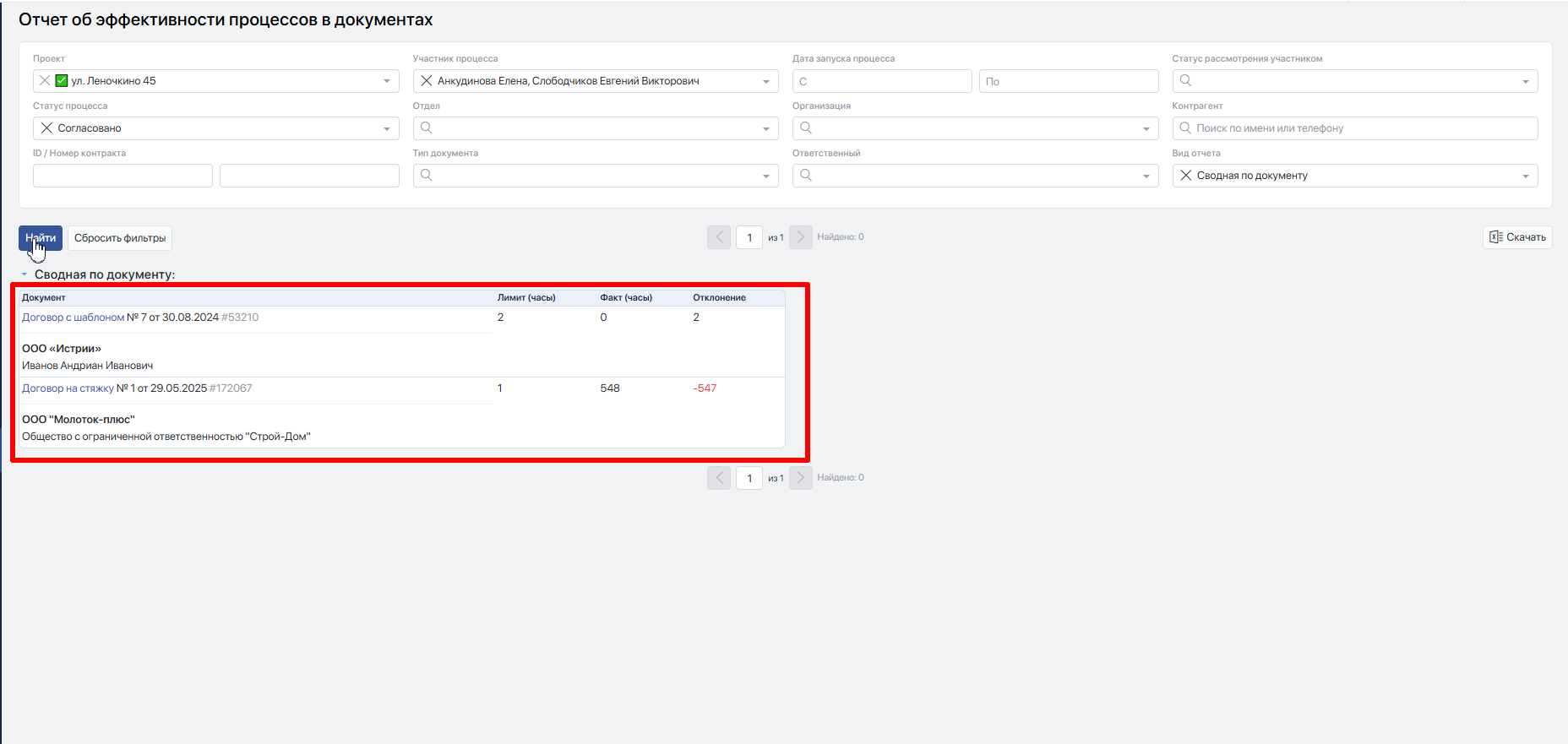
Task: Go to the next page in the bottom paginator
Action: tap(800, 478)
